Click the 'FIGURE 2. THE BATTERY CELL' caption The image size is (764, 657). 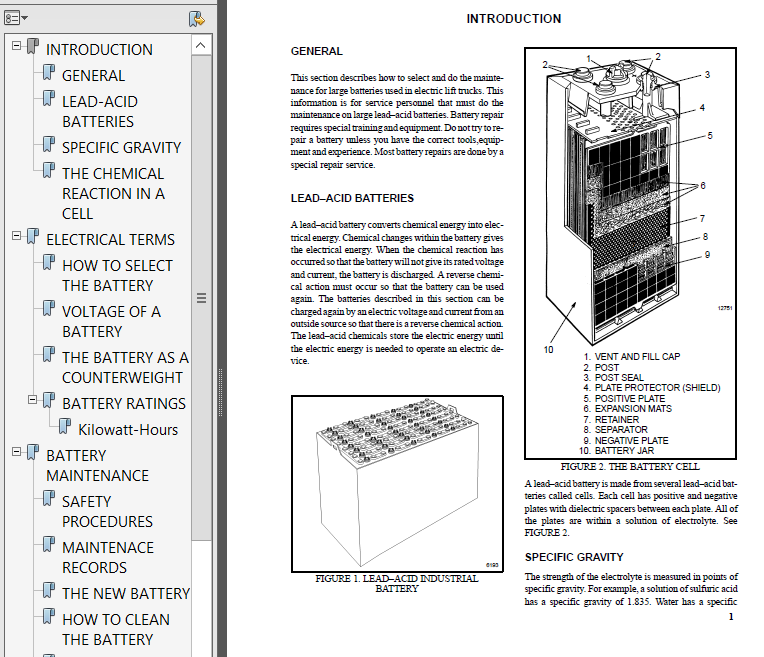(x=630, y=466)
